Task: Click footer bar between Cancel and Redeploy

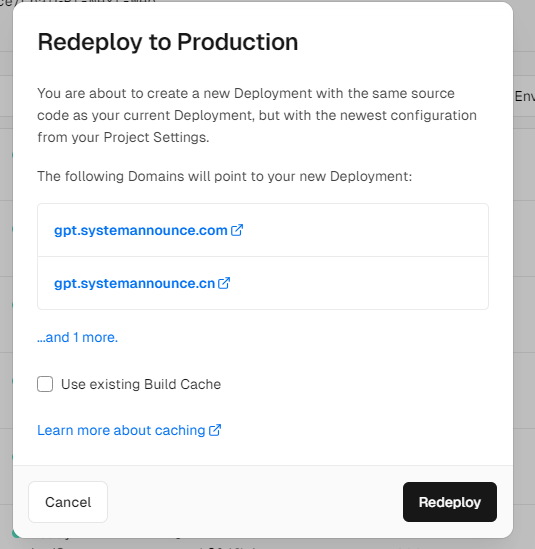Action: pyautogui.click(x=255, y=502)
